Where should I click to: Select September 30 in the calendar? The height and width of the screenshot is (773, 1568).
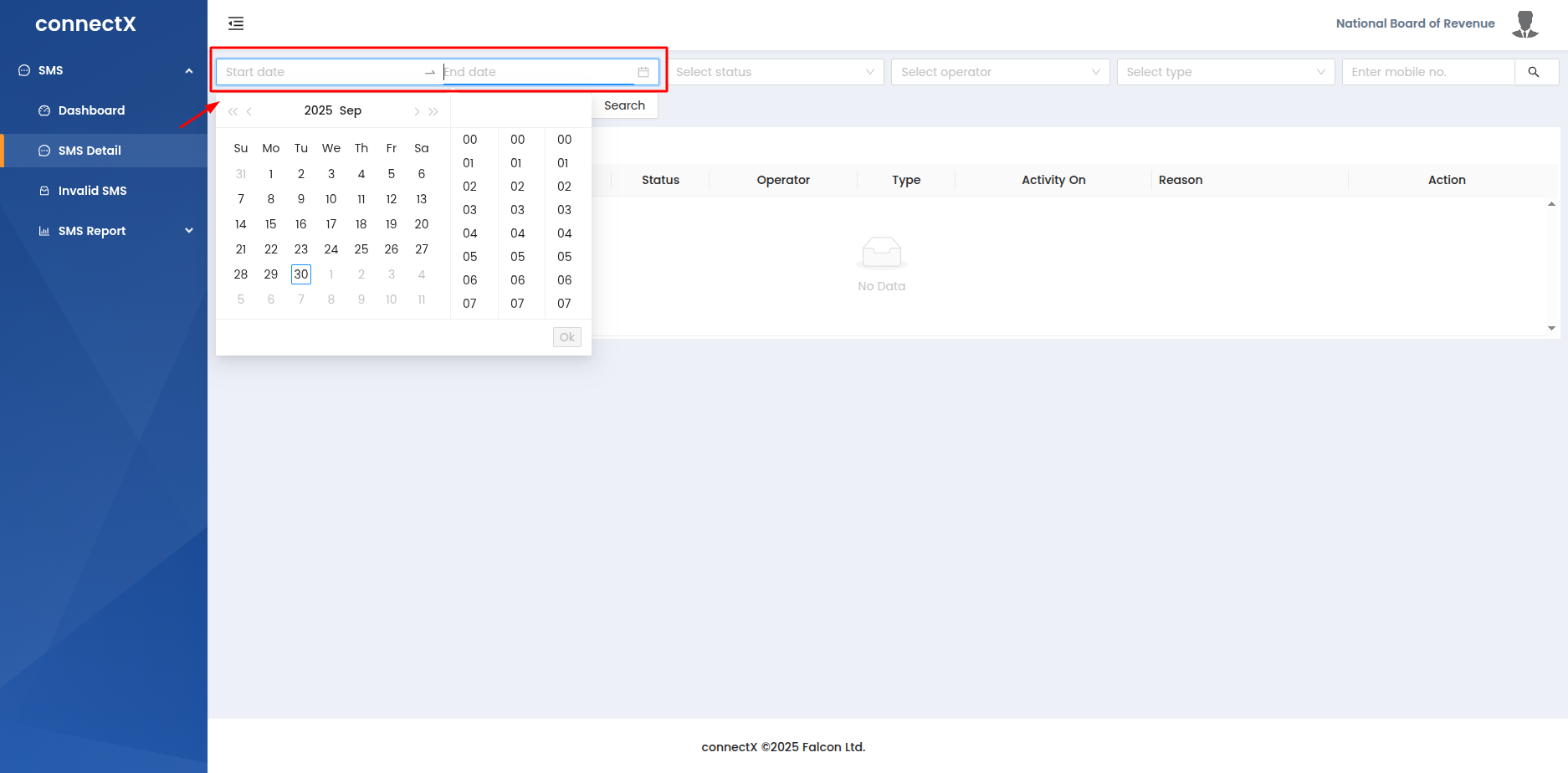point(301,274)
